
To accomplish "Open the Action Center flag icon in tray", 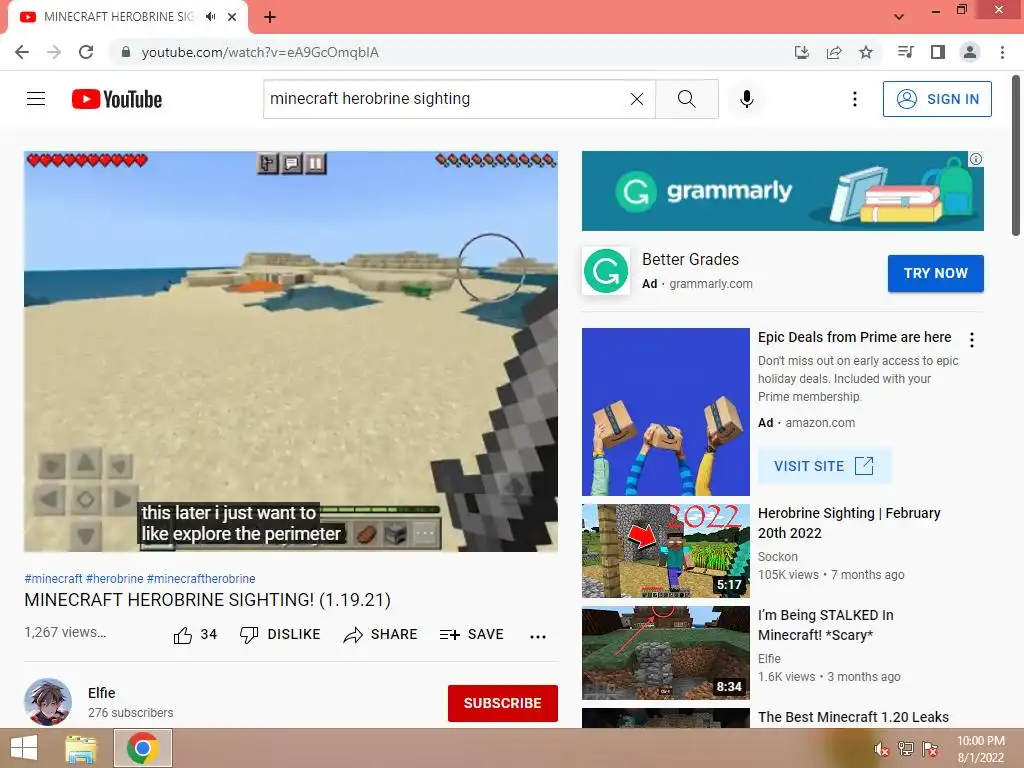I will click(x=930, y=749).
